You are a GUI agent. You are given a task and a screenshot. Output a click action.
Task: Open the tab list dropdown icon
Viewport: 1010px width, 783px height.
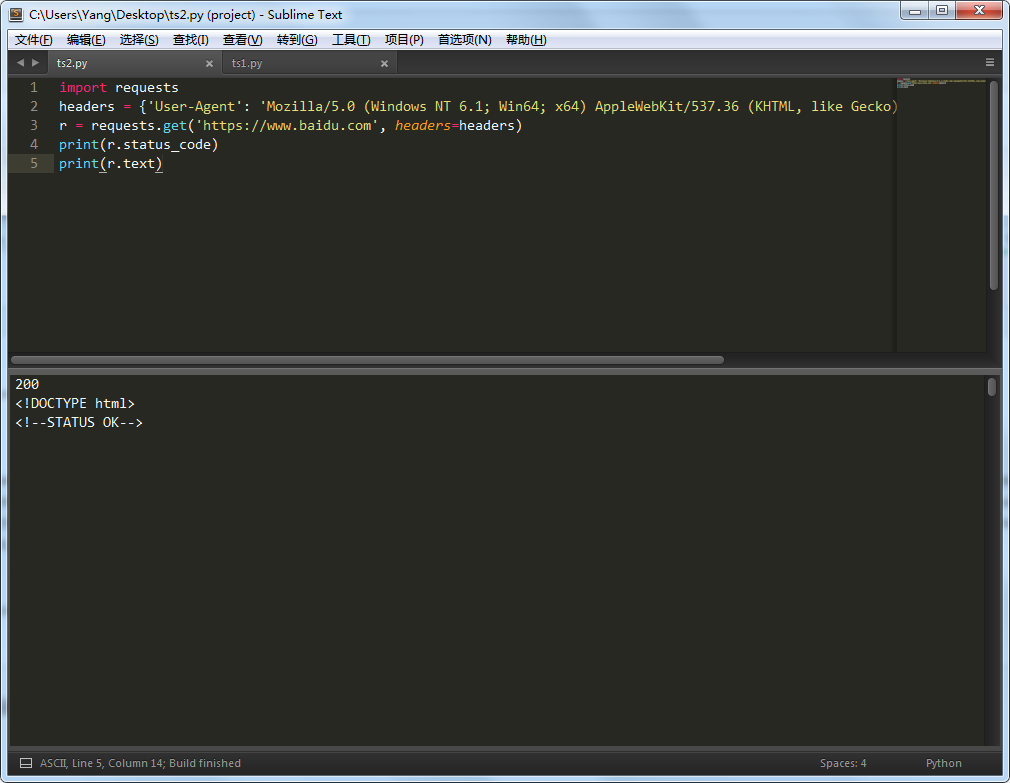coord(990,63)
